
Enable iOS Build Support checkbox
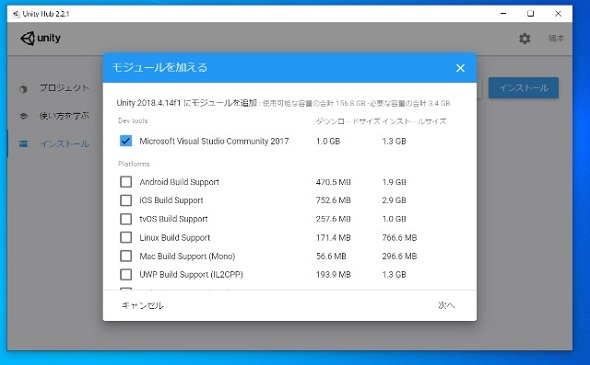coord(126,200)
